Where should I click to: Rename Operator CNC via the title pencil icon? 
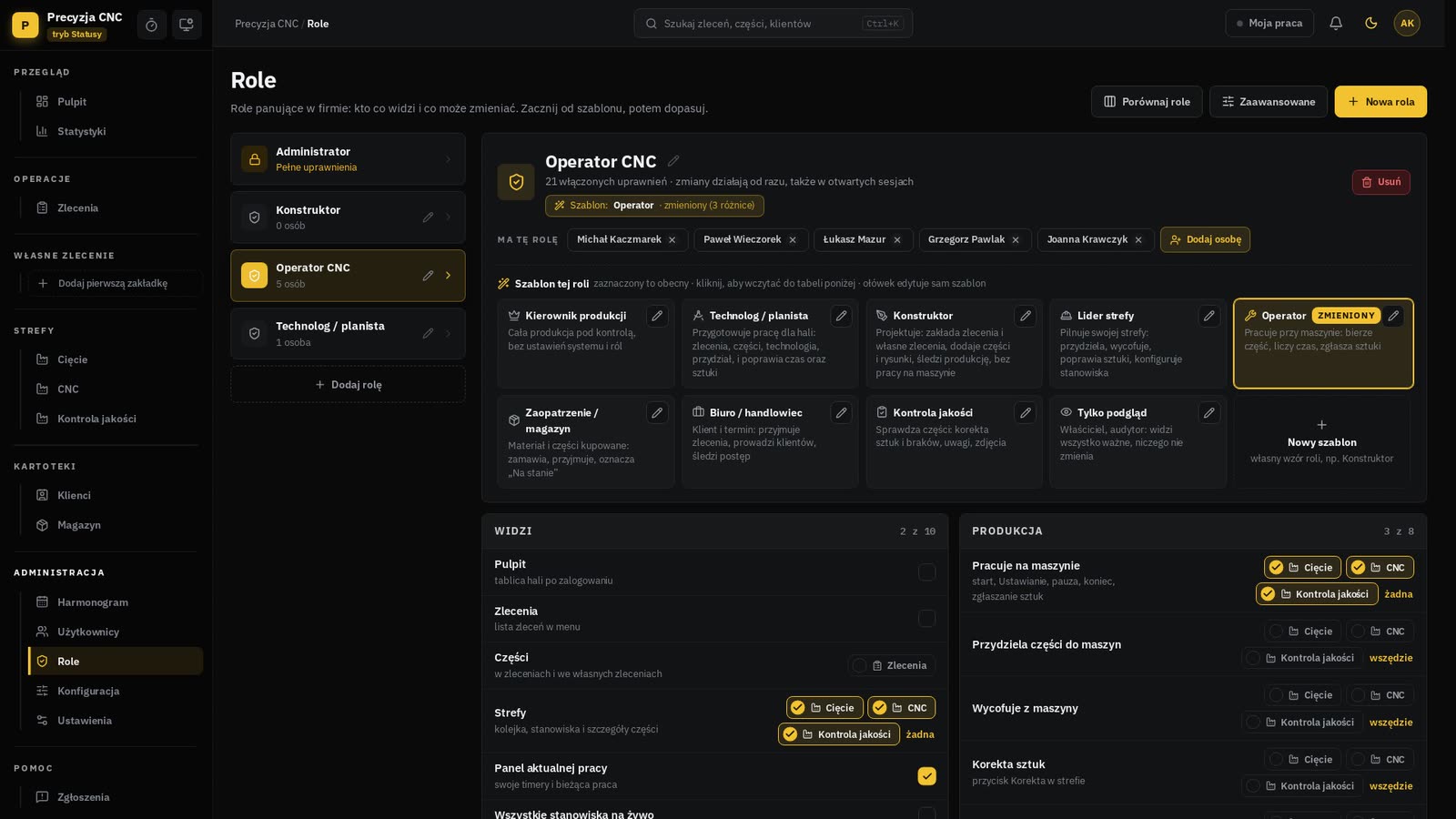673,161
